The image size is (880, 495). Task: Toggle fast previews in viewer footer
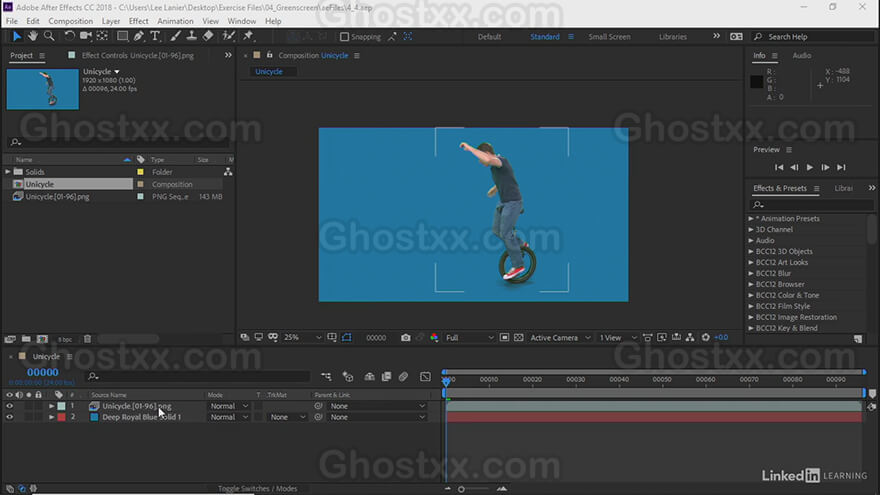662,337
